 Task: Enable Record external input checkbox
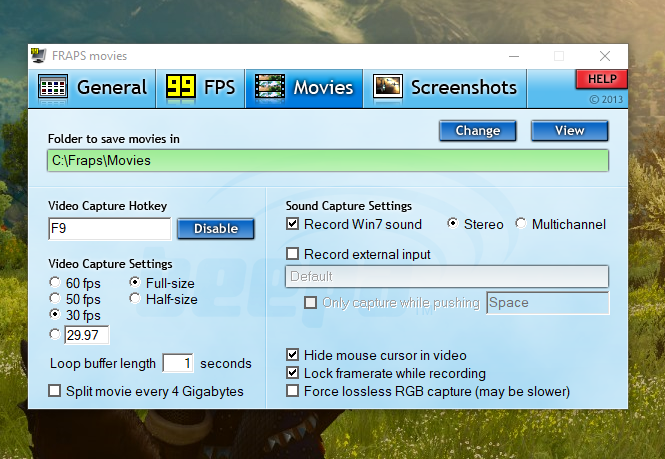click(292, 254)
